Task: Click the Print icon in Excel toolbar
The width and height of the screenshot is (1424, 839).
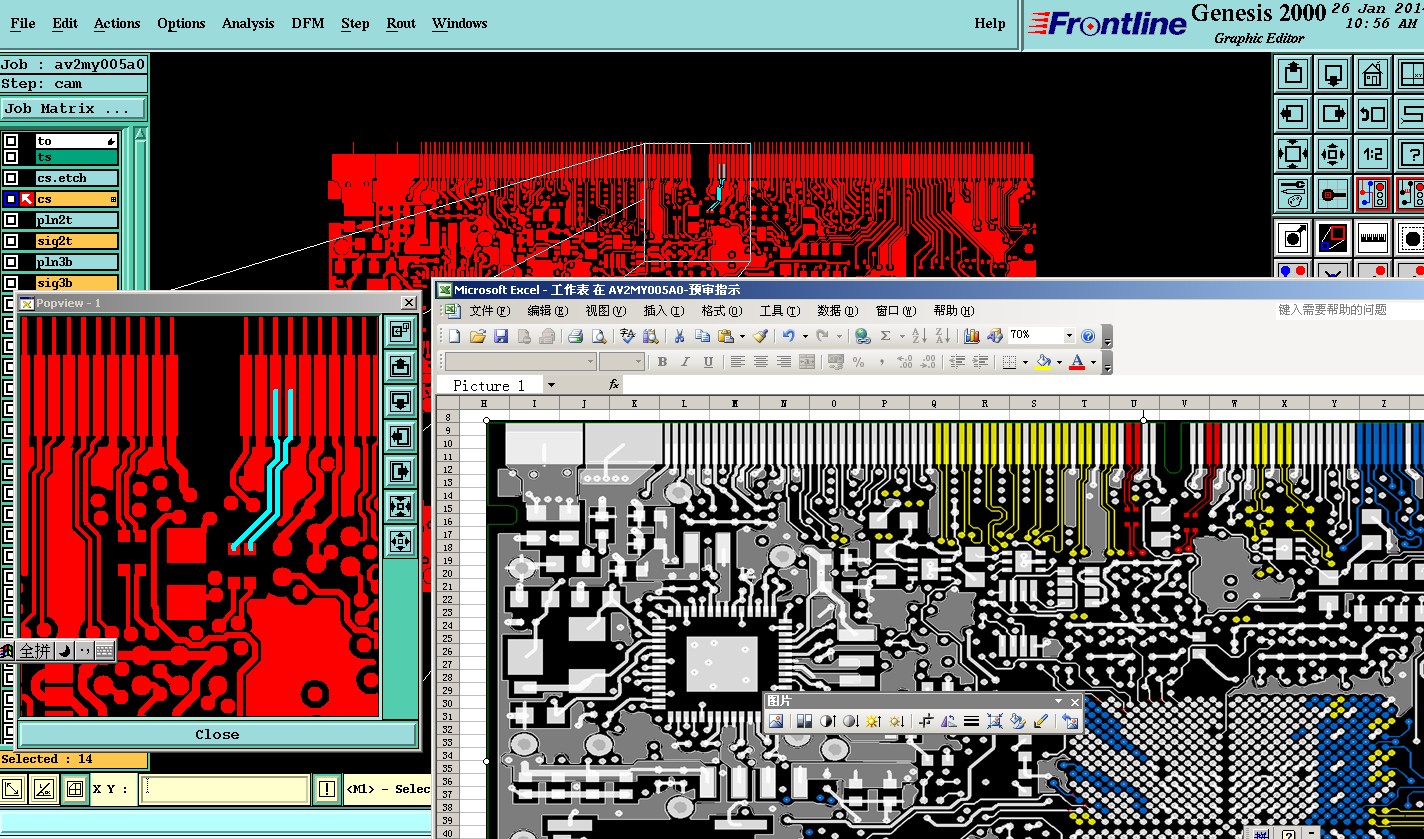Action: point(576,336)
